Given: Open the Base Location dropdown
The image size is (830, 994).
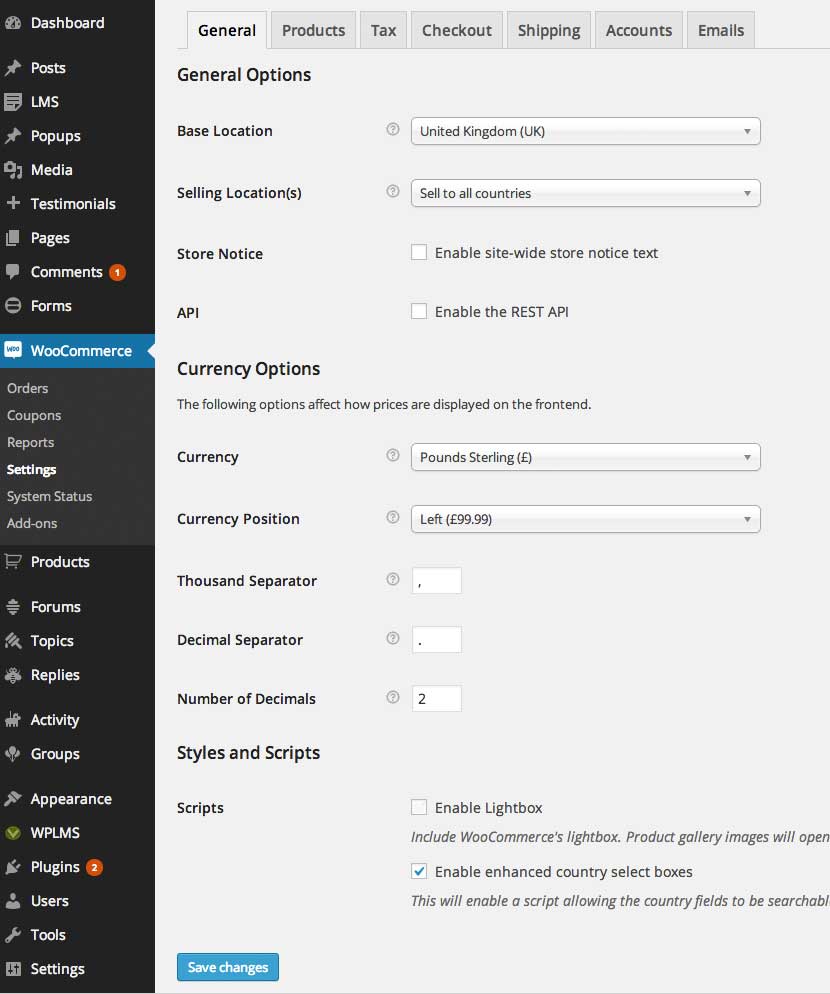Looking at the screenshot, I should 585,131.
